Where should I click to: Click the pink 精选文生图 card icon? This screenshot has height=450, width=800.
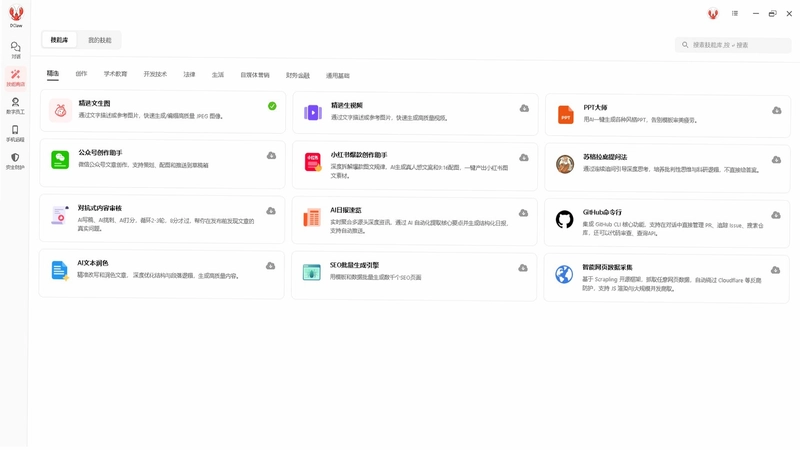point(60,110)
